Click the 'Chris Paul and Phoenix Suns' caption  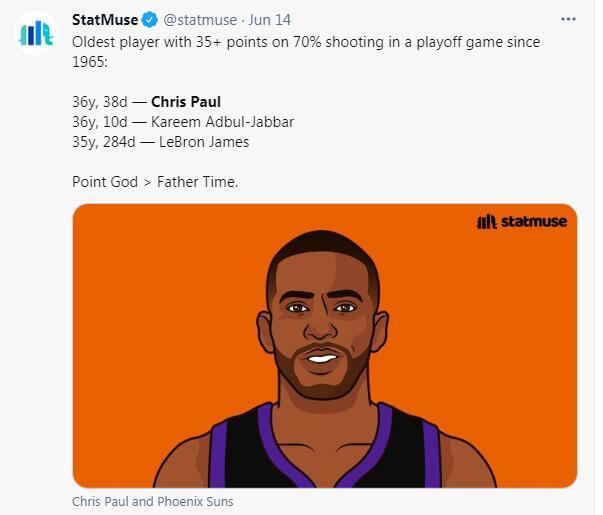click(152, 501)
